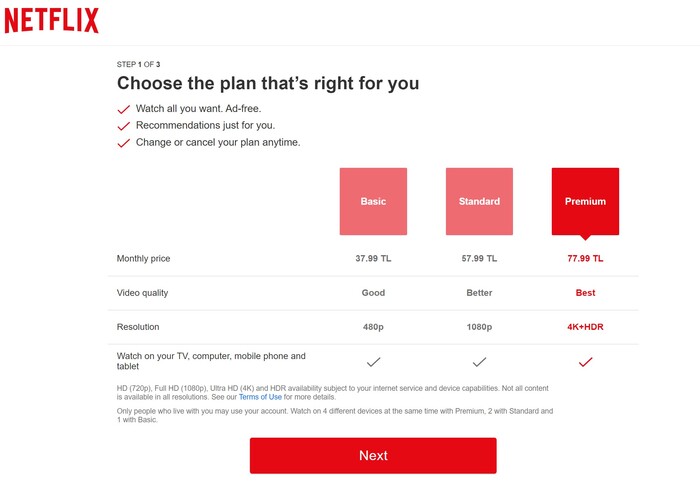Click checkmark beside "Change or cancel your plan"
The width and height of the screenshot is (700, 489).
click(x=124, y=143)
